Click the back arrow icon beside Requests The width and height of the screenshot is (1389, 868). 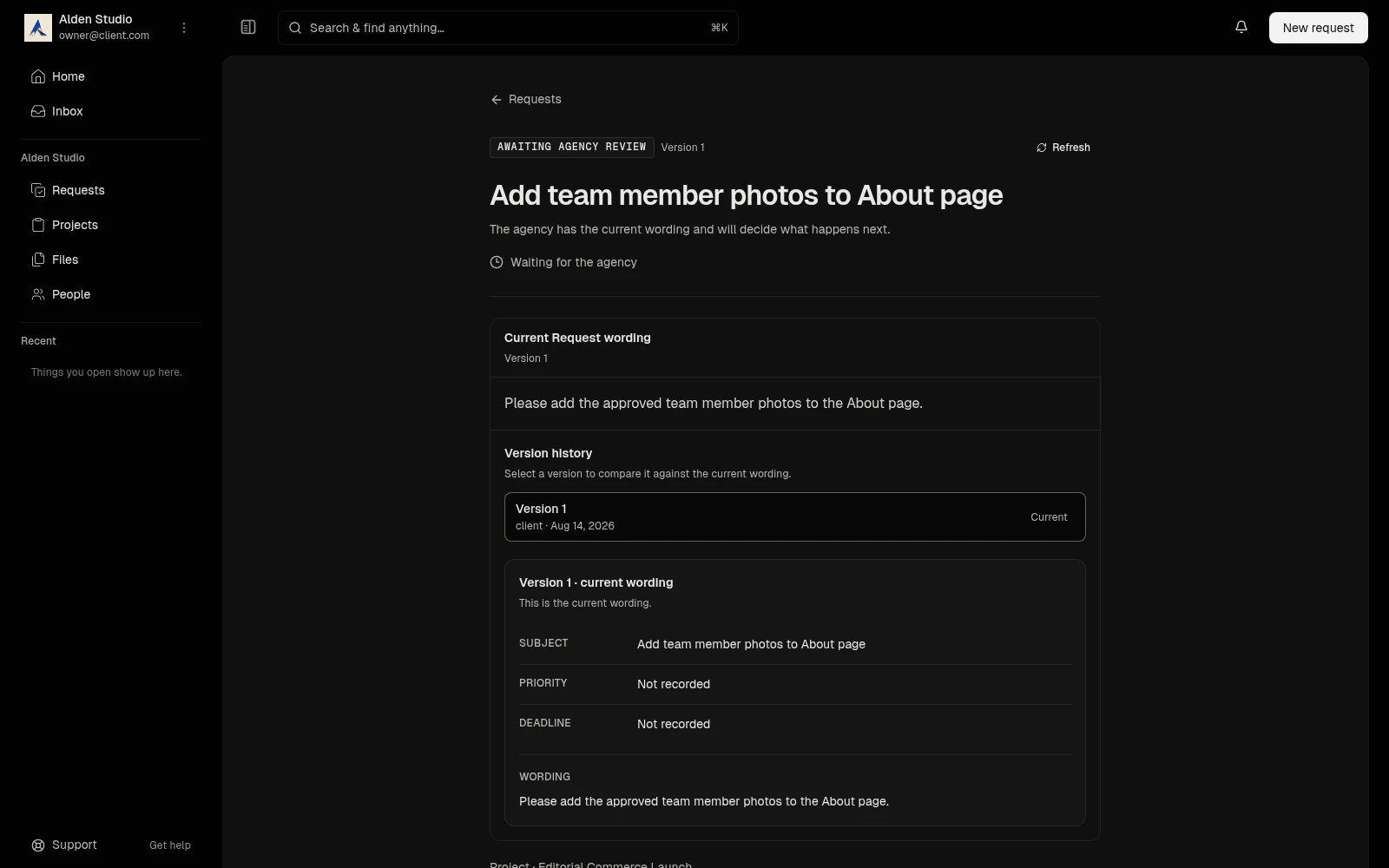497,100
